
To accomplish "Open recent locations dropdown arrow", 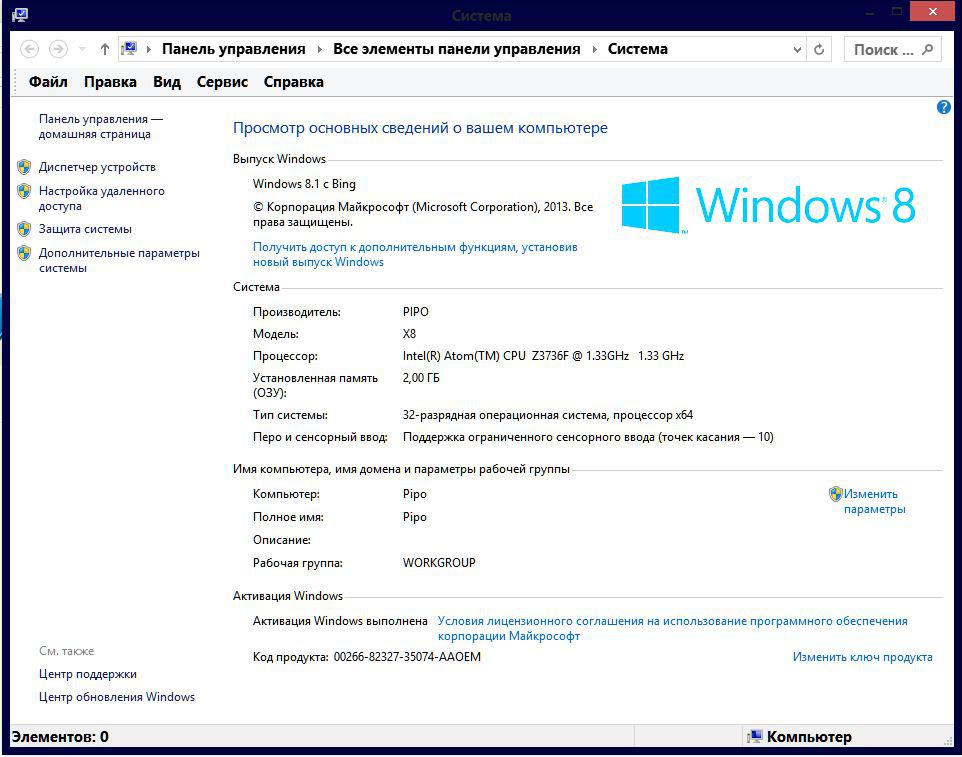I will click(x=82, y=49).
